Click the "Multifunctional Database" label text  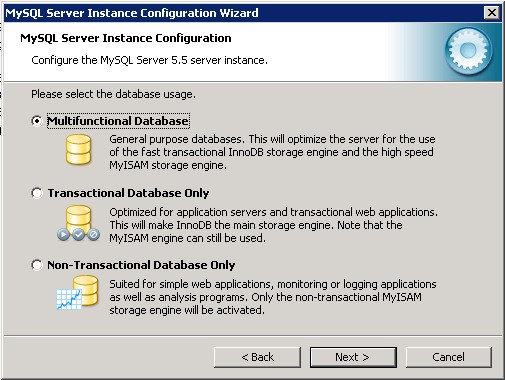(118, 121)
